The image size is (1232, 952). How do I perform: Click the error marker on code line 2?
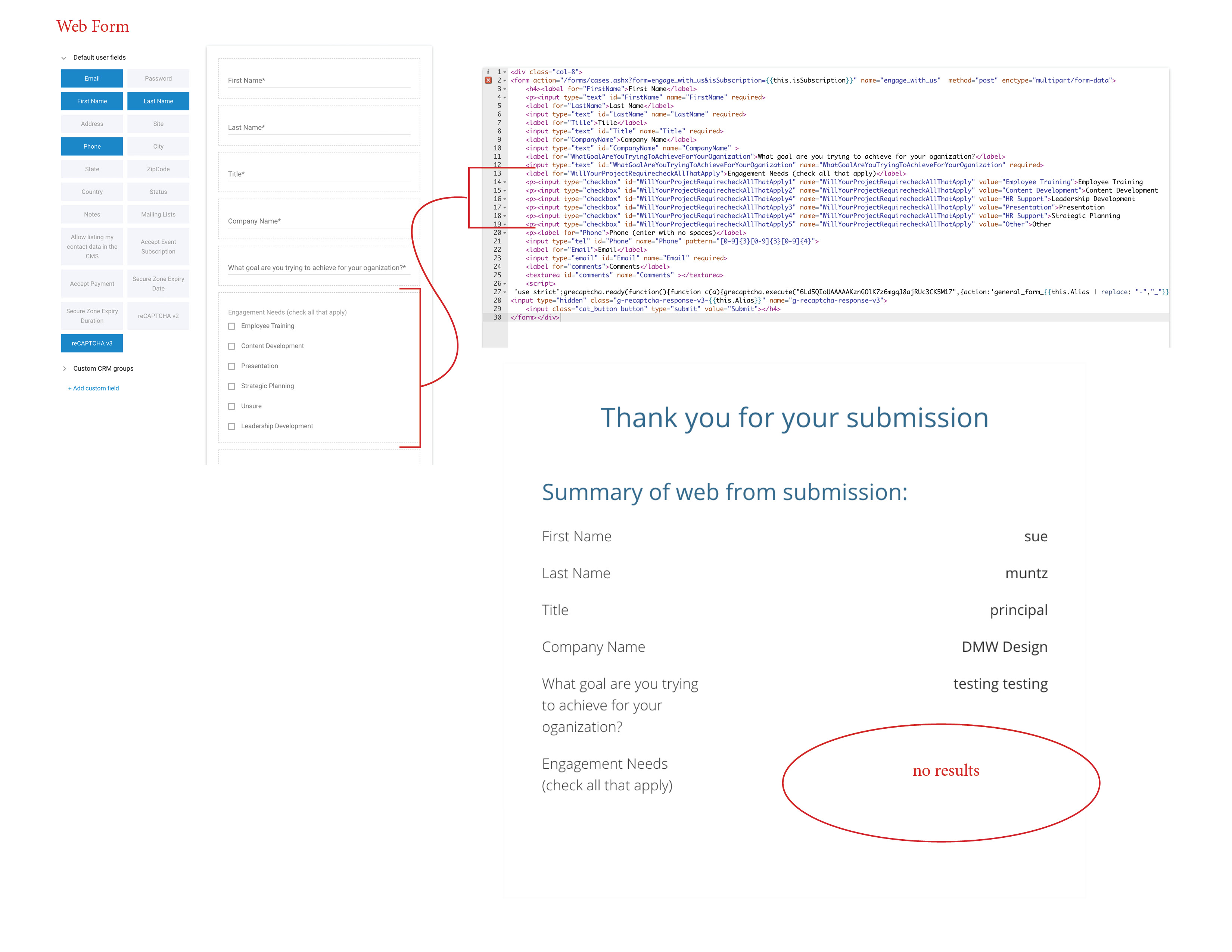click(x=488, y=80)
